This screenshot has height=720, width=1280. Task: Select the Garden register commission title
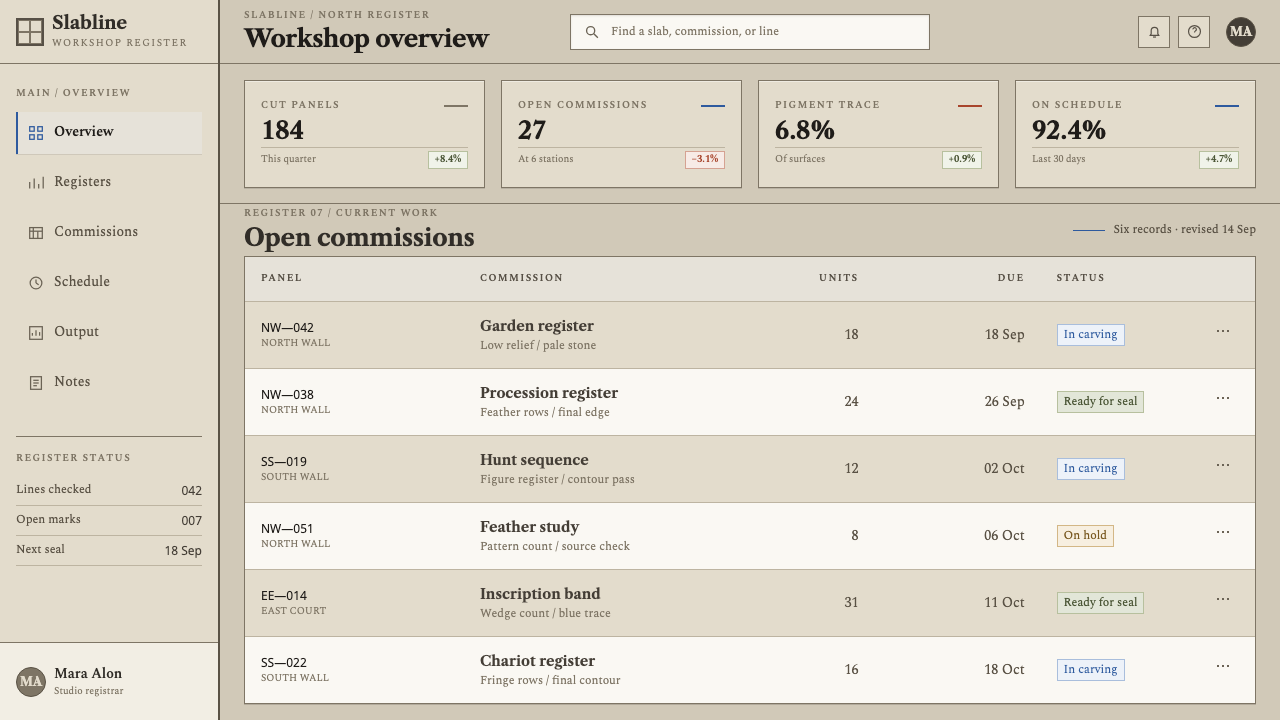point(537,326)
